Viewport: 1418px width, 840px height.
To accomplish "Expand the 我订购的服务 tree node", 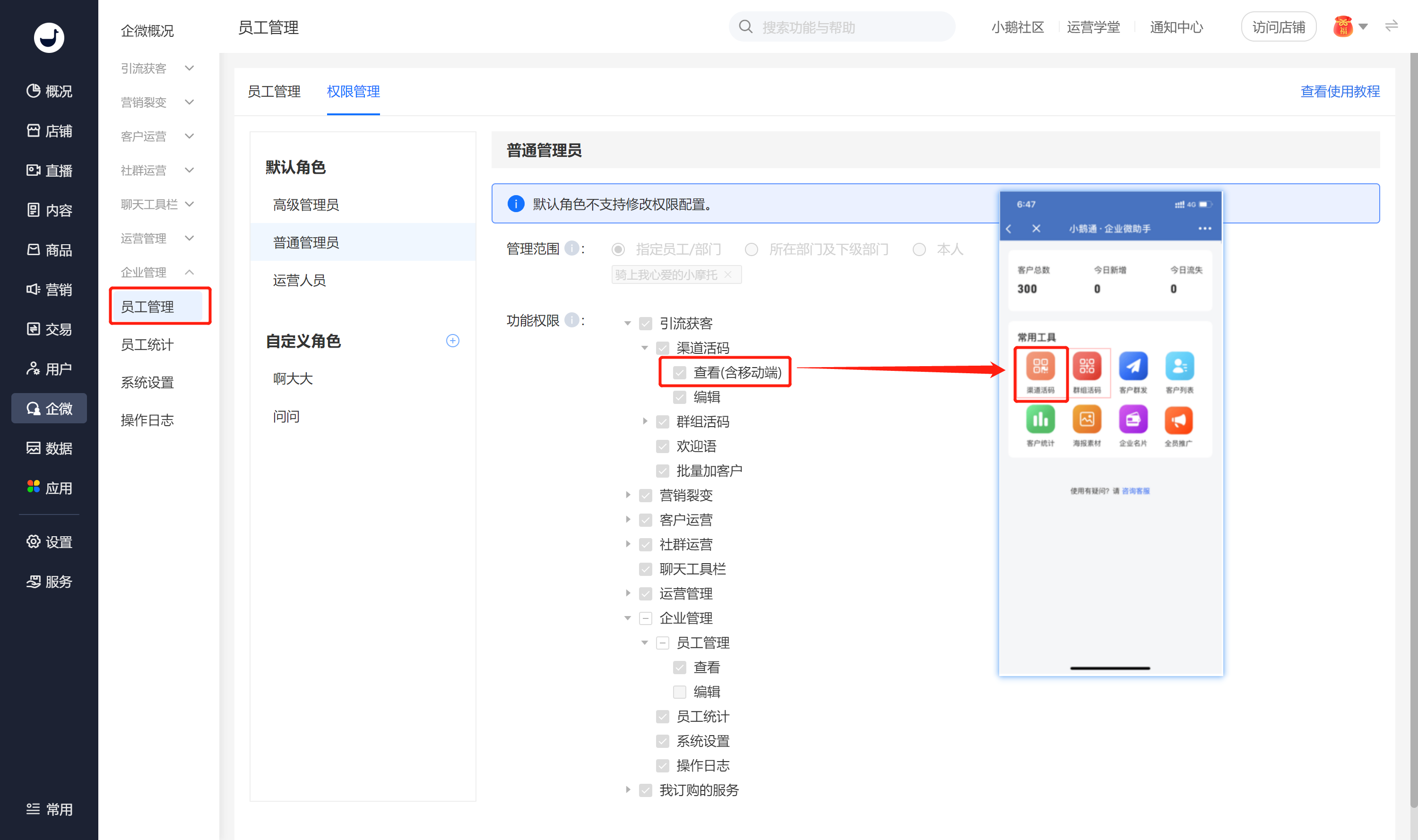I will point(627,789).
